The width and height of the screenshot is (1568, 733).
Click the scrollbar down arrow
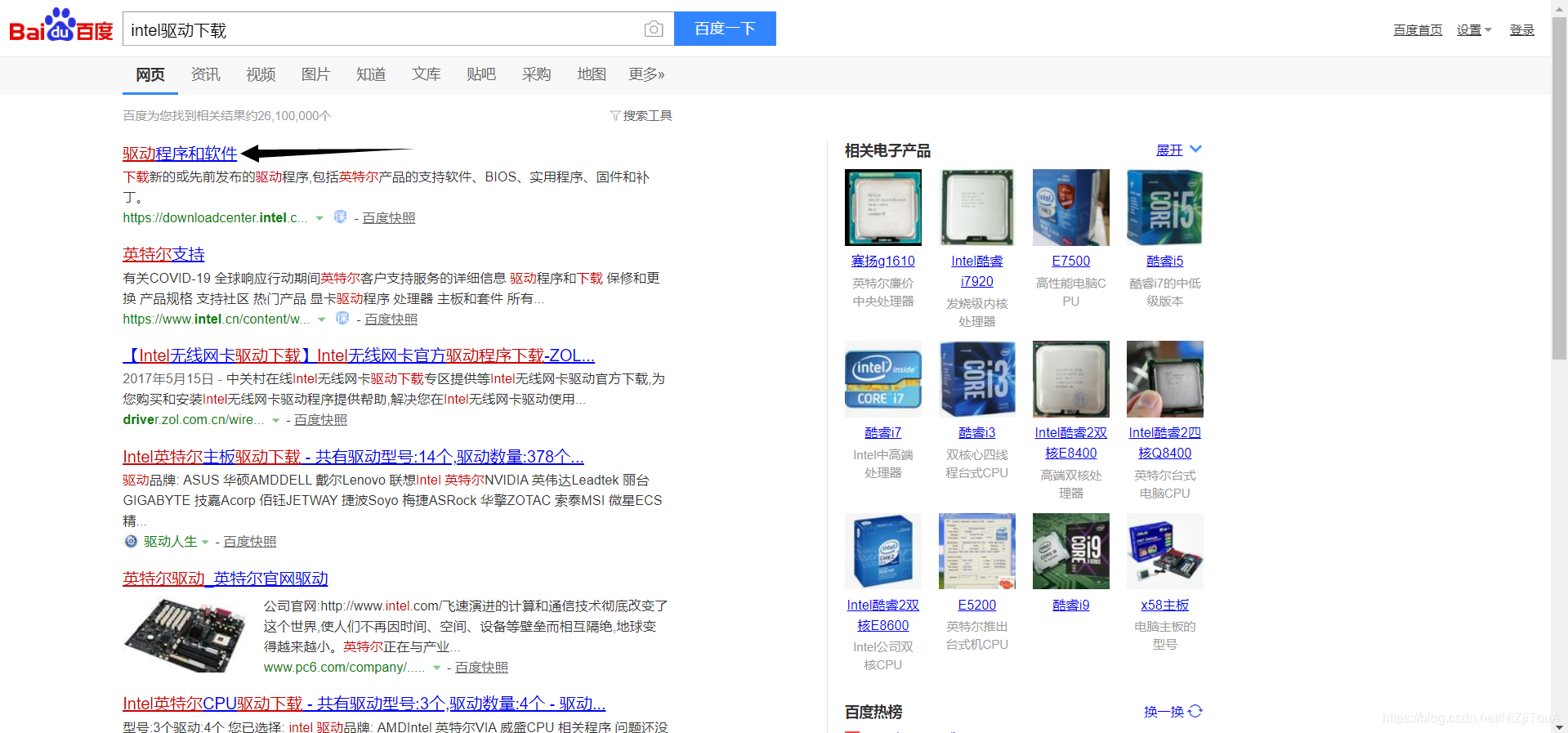click(1559, 726)
